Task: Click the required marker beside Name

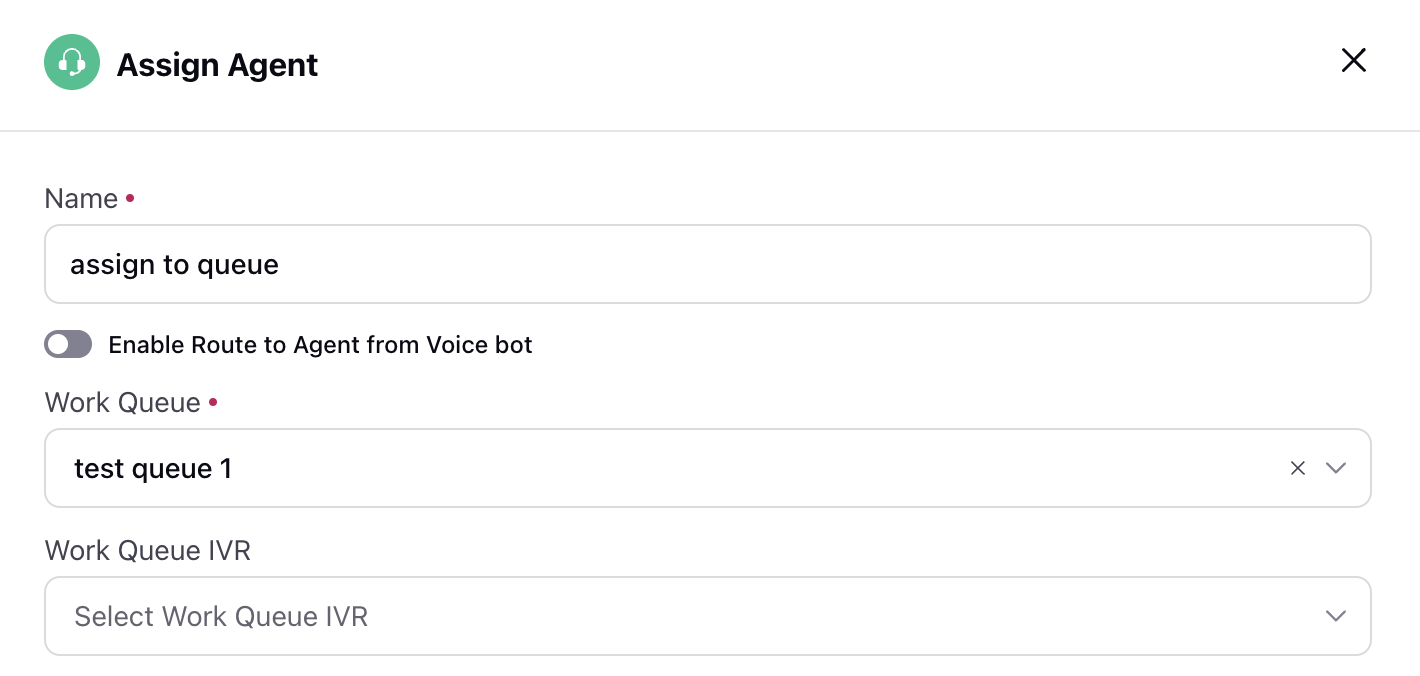Action: 130,199
